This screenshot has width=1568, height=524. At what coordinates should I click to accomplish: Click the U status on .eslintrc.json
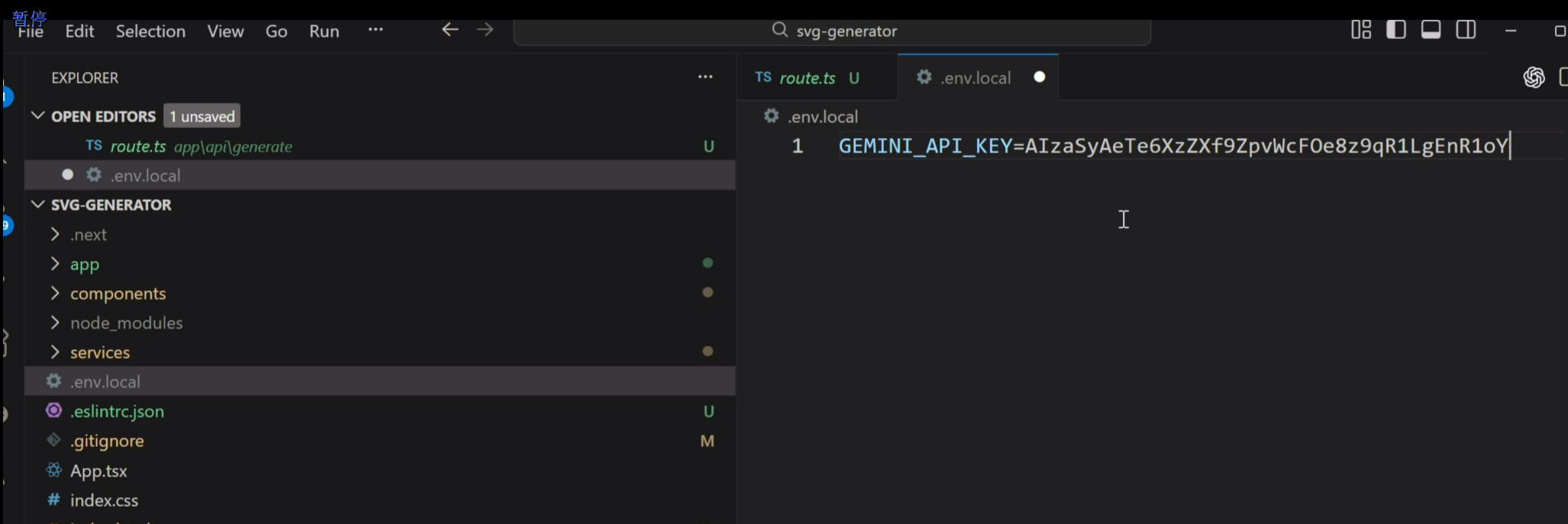tap(708, 412)
